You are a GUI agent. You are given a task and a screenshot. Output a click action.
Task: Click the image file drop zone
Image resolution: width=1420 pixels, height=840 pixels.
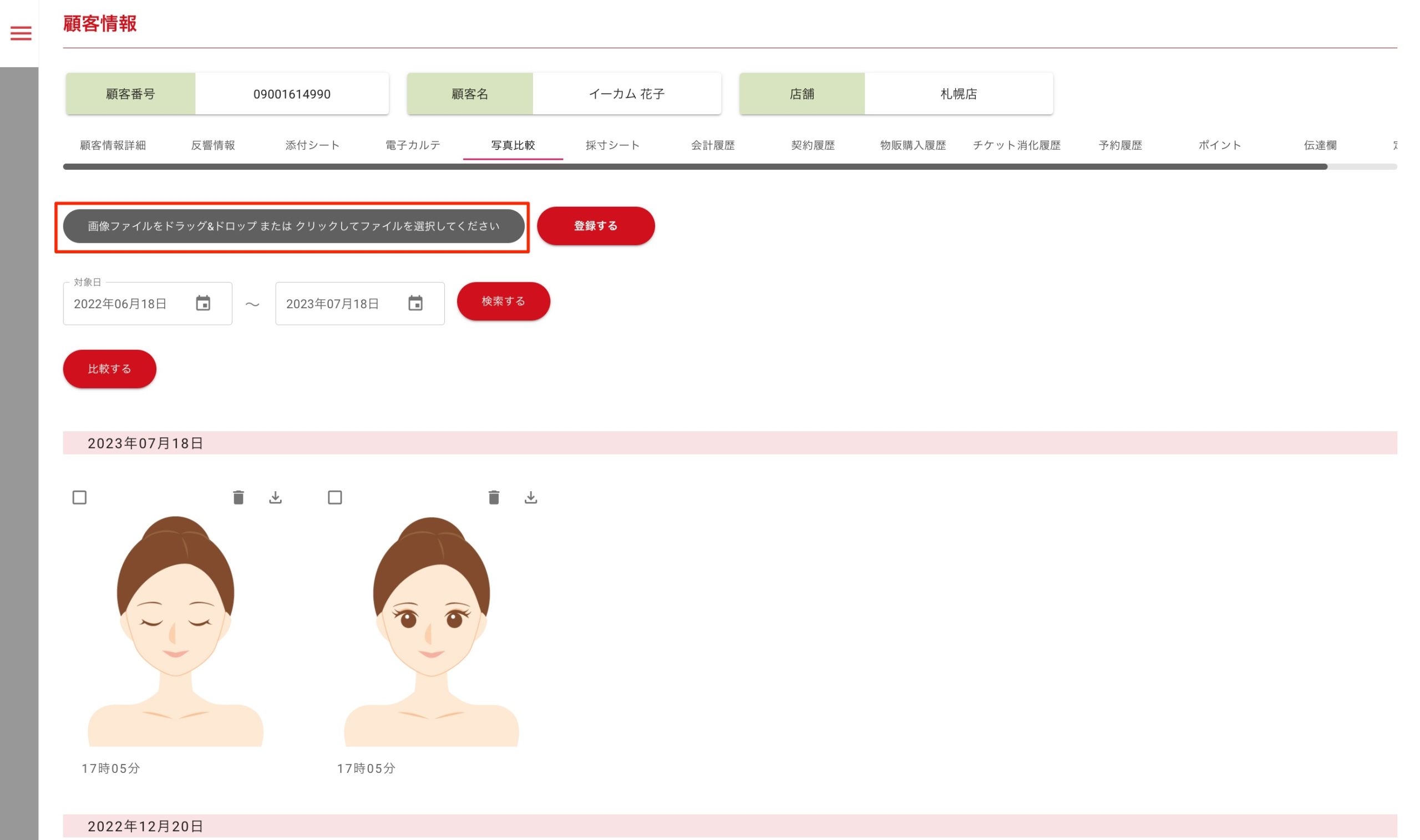(293, 226)
